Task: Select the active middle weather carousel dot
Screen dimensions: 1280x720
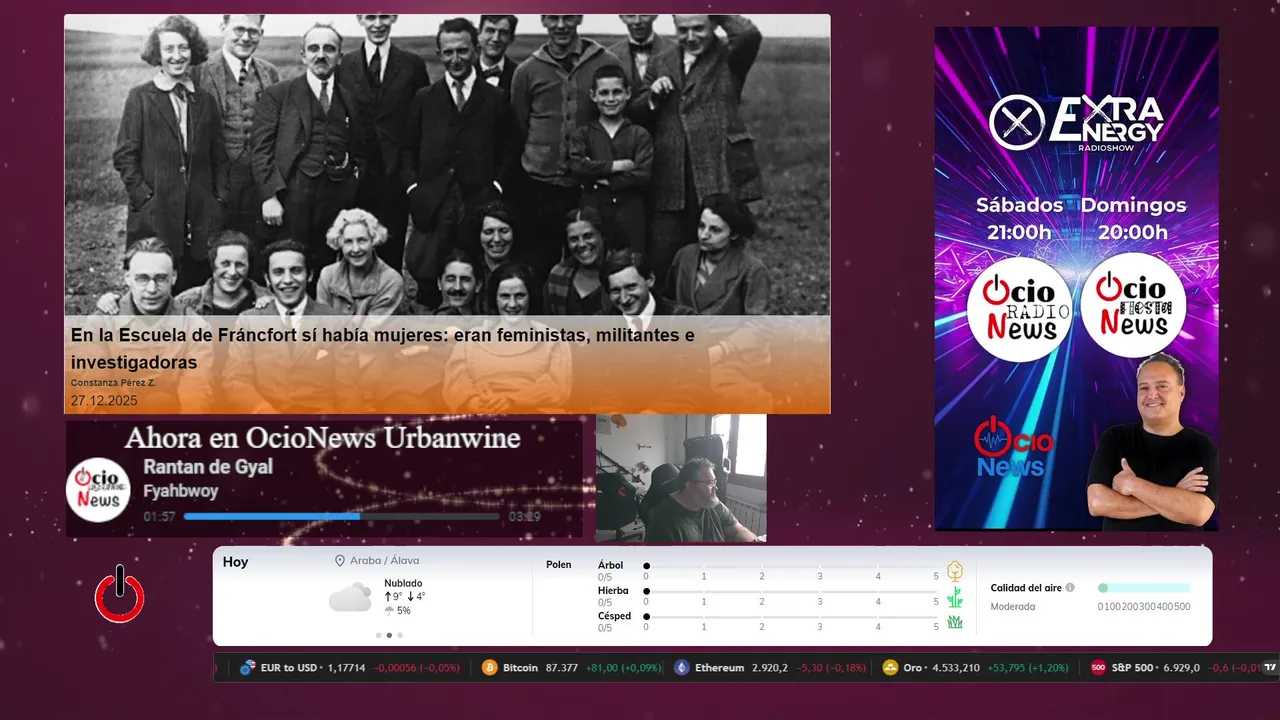Action: pos(389,635)
